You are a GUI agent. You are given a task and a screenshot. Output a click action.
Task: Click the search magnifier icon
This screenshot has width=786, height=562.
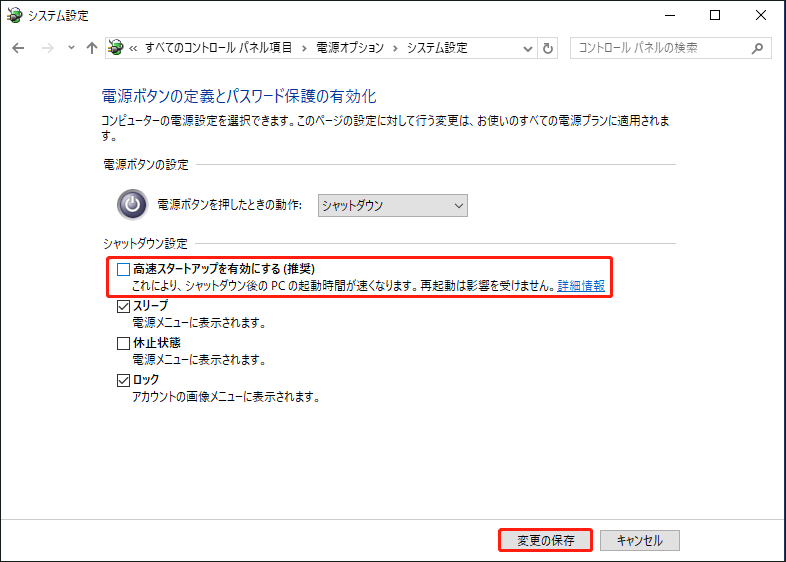757,48
